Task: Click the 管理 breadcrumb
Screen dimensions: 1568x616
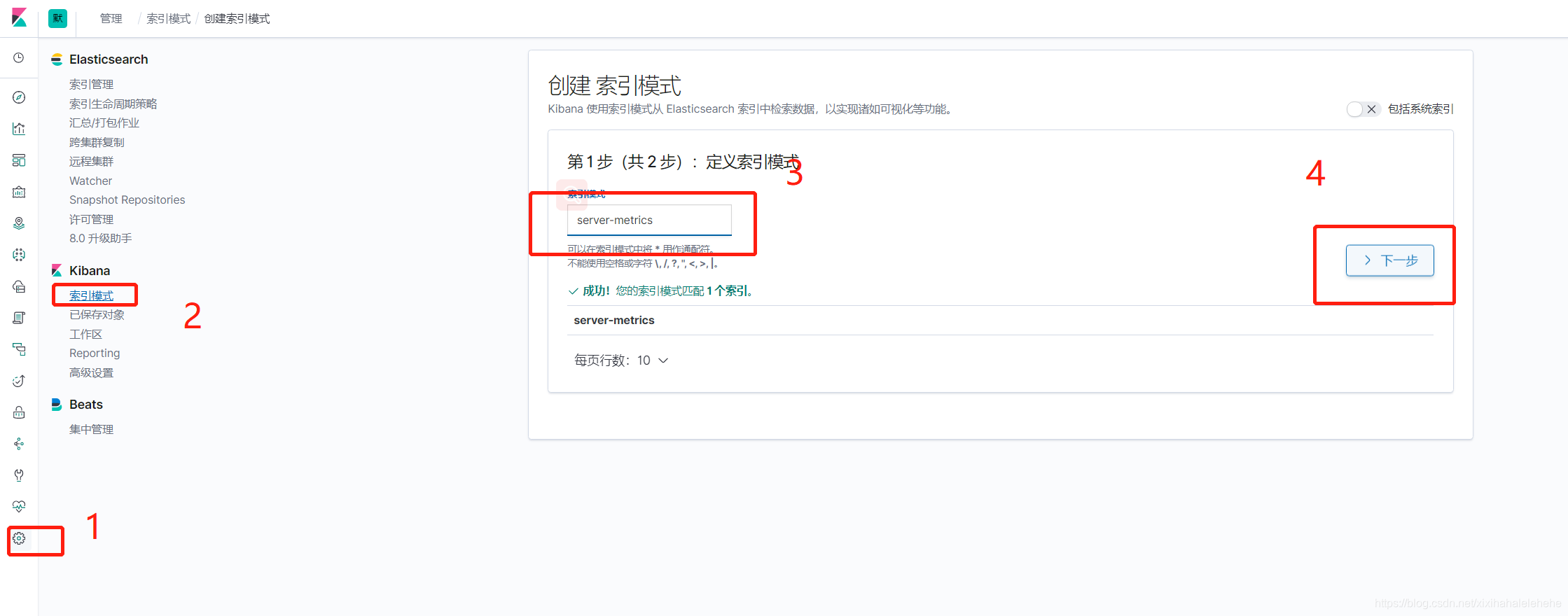Action: point(111,19)
